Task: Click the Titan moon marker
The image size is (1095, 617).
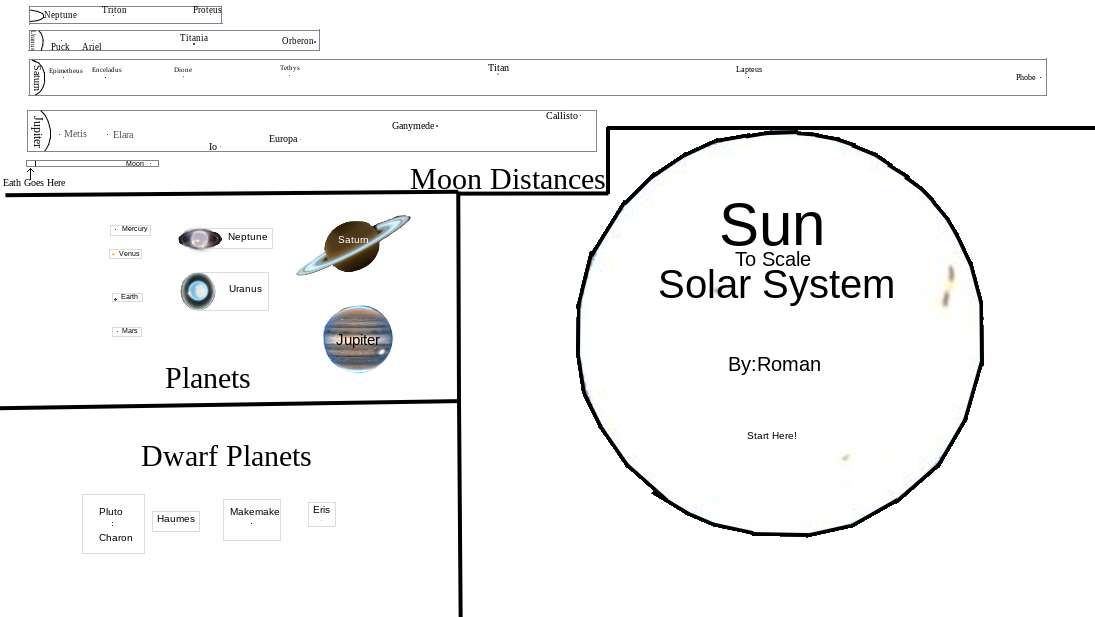Action: (x=498, y=69)
